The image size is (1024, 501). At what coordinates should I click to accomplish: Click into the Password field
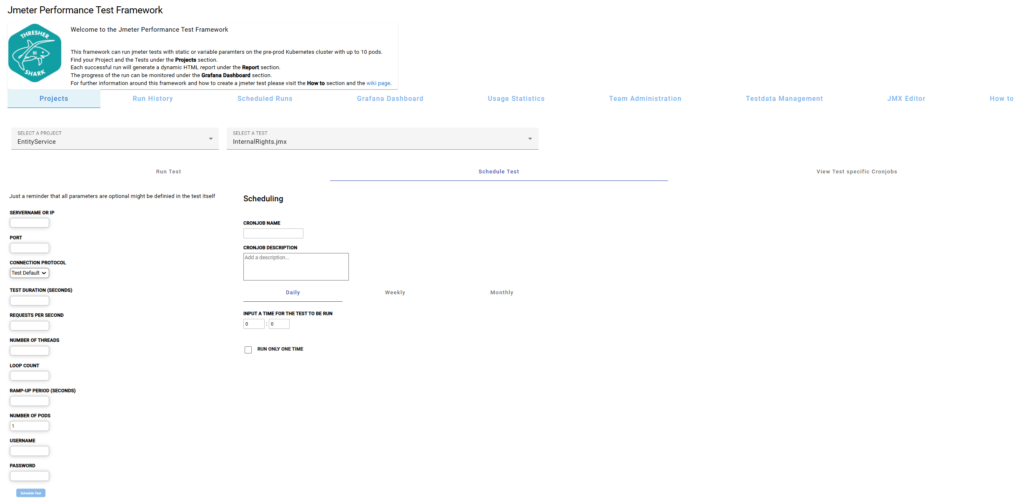(x=29, y=476)
